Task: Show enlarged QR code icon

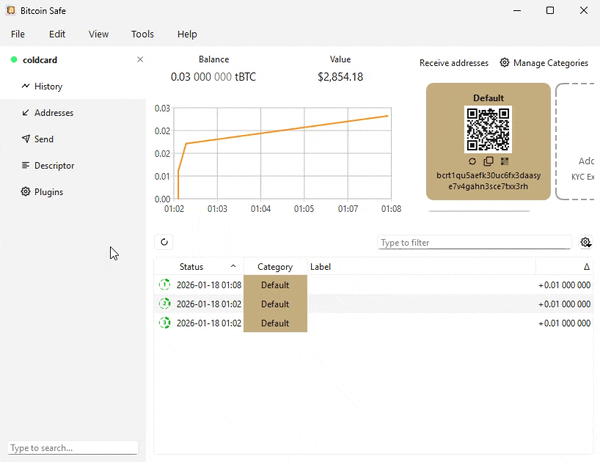Action: point(504,161)
